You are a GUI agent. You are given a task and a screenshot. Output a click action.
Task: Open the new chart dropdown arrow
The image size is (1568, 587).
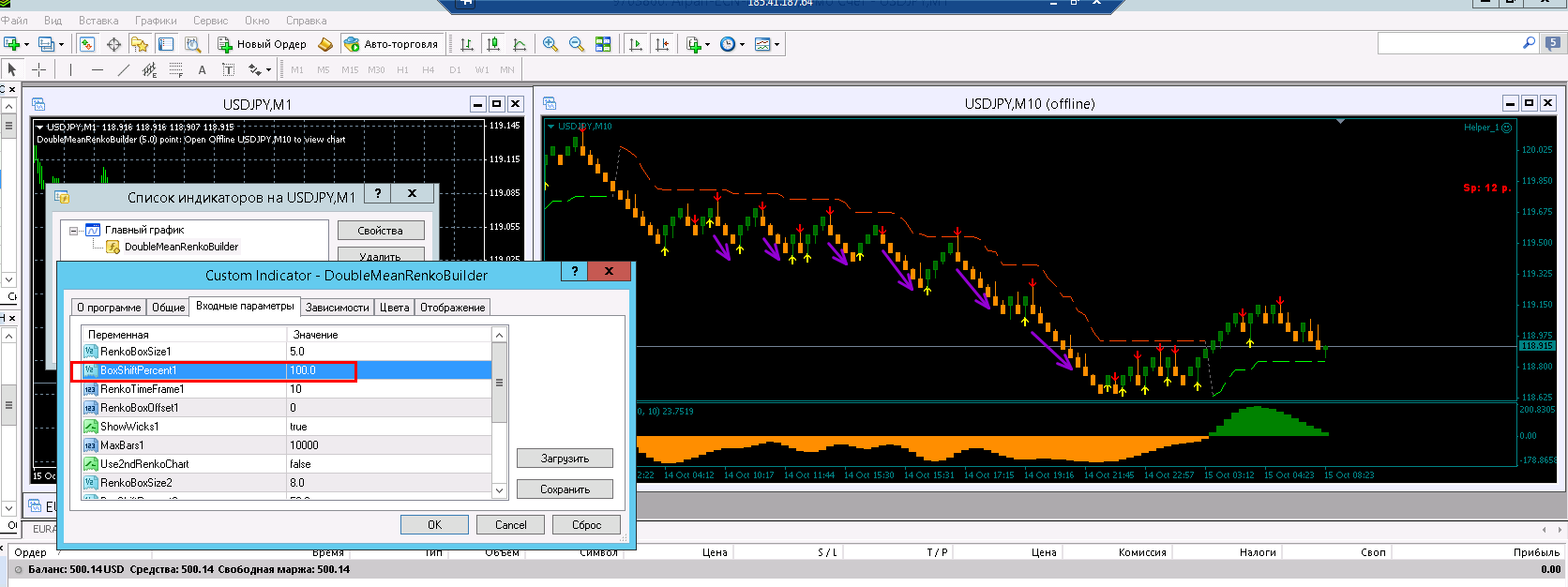(26, 44)
